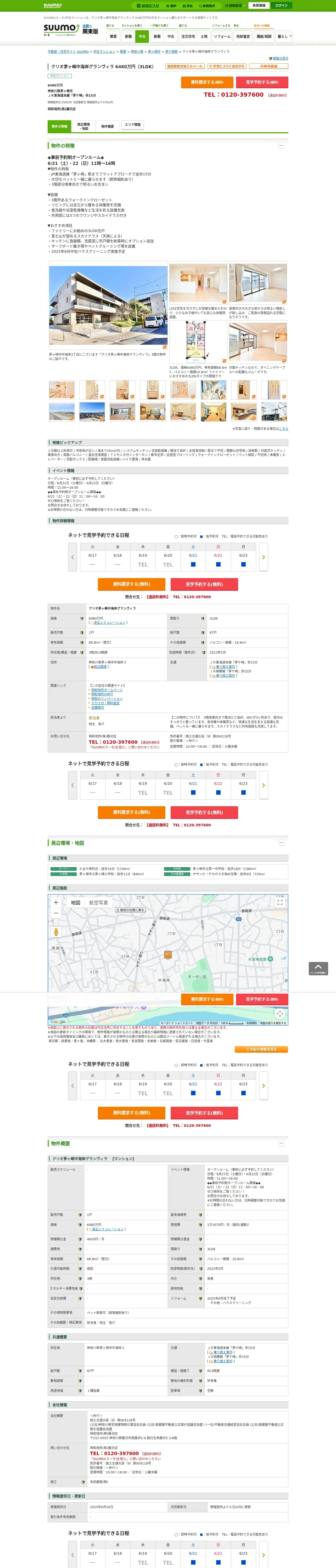The width and height of the screenshot is (336, 1568).
Task: Open the 物件 list in the top bar
Action: point(171,5)
